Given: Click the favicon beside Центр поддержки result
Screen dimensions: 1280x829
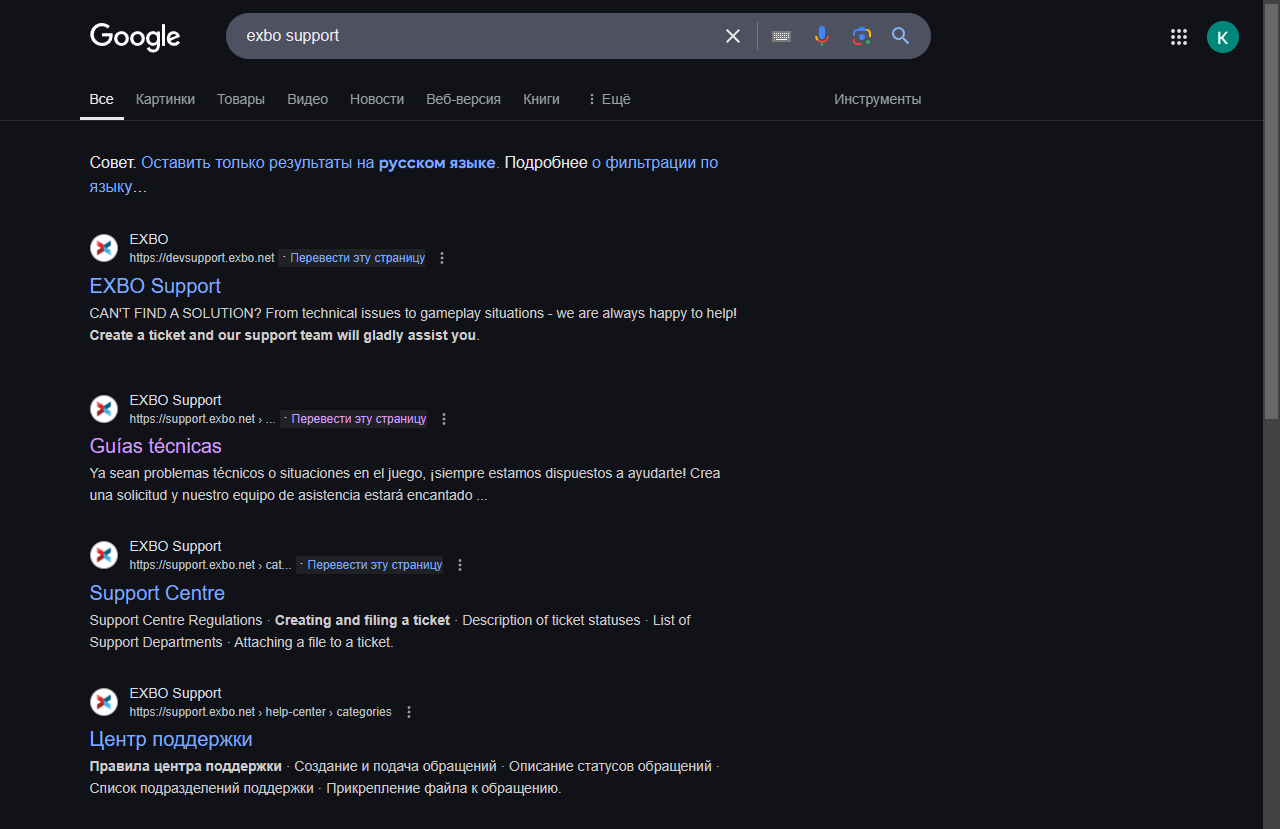Looking at the screenshot, I should (104, 702).
